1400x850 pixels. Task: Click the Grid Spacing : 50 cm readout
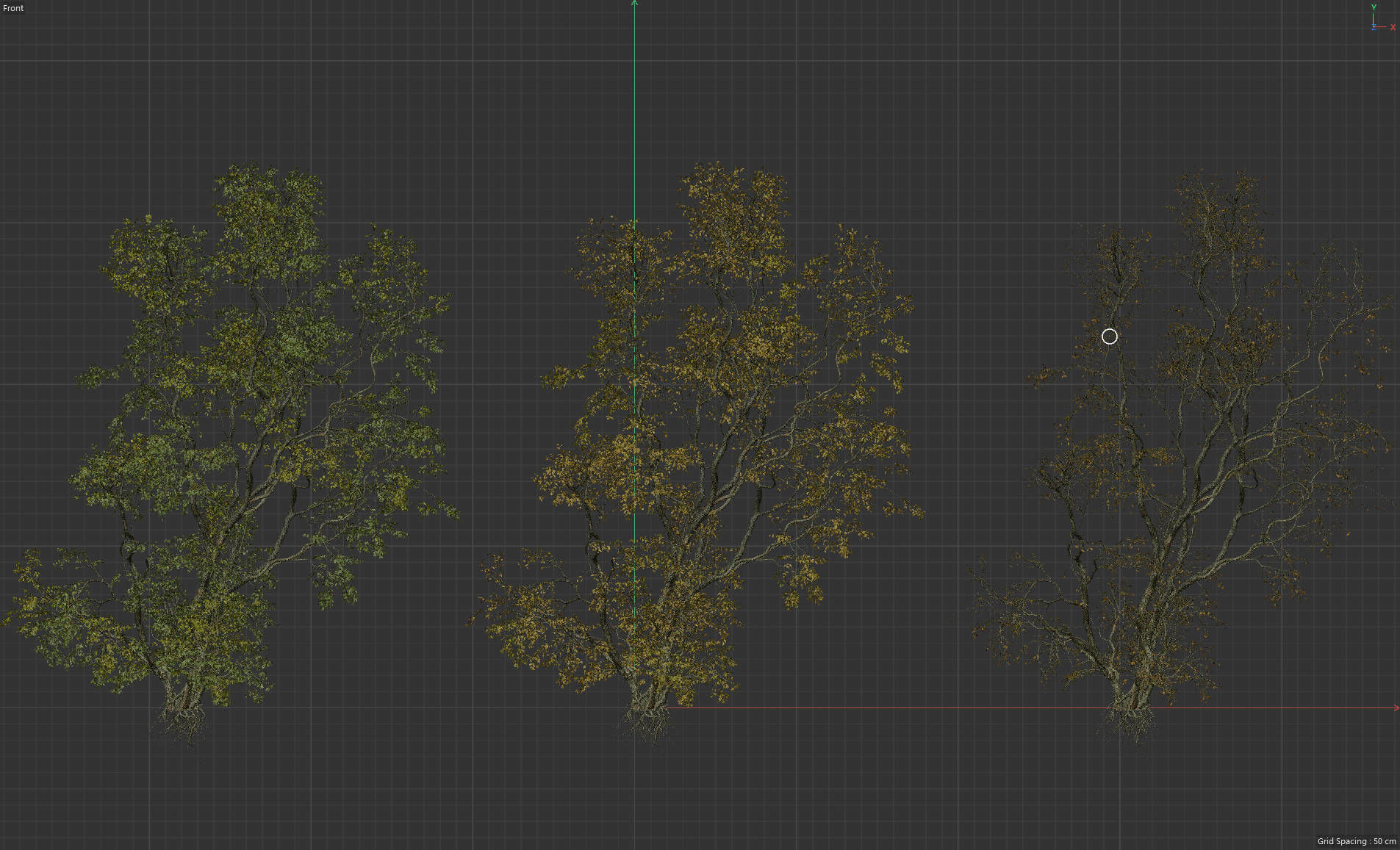tap(1356, 841)
